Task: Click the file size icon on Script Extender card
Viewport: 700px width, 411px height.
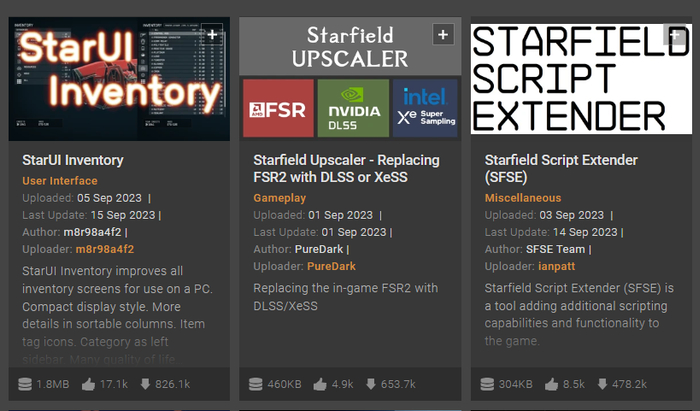Action: click(488, 384)
